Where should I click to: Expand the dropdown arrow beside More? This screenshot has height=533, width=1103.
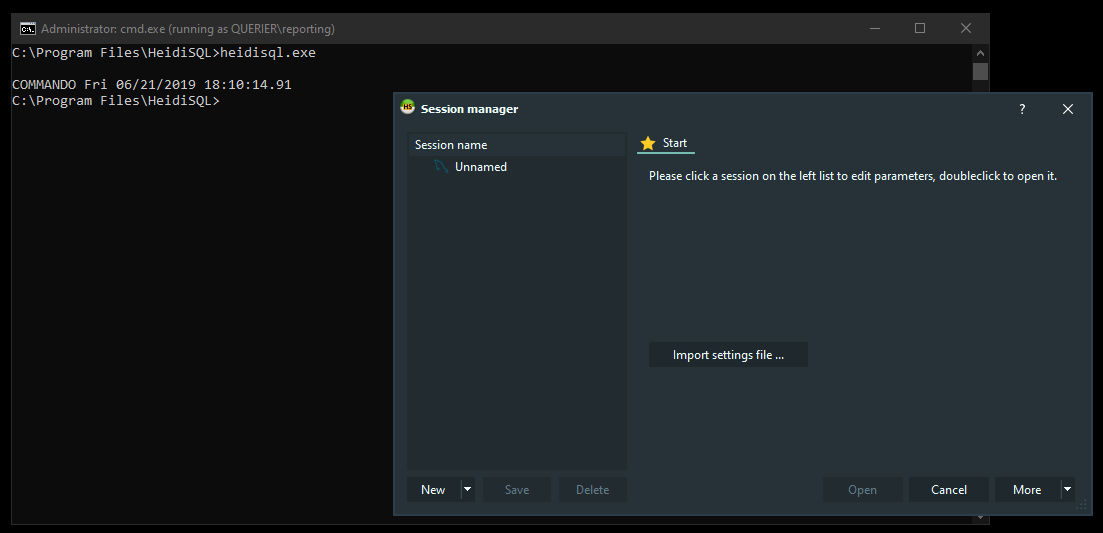tap(1067, 489)
